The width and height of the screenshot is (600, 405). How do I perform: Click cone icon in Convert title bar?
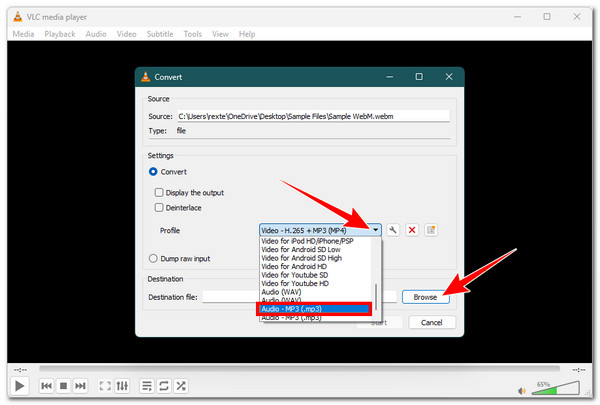(x=145, y=77)
